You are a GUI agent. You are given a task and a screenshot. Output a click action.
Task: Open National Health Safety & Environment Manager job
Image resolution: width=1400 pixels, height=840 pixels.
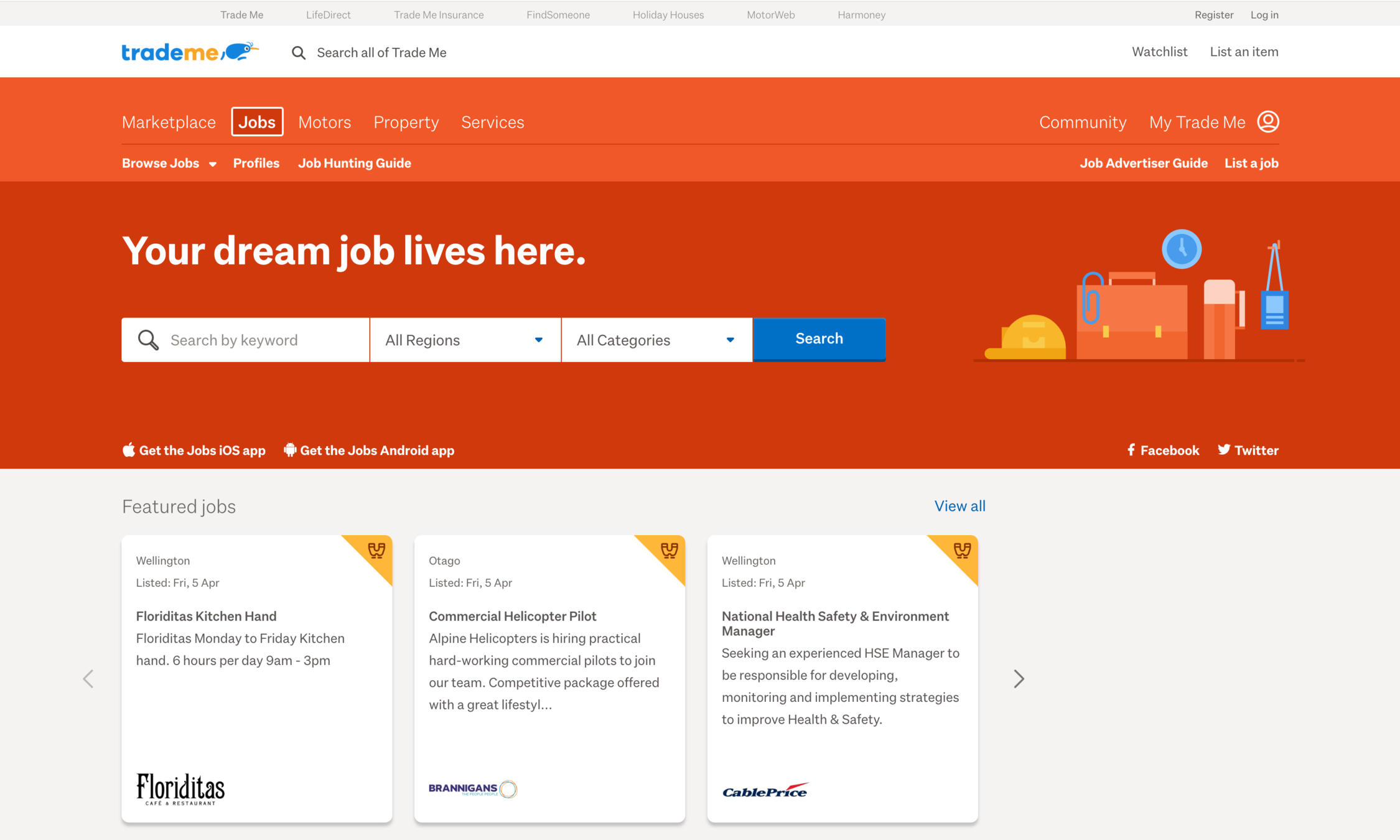835,623
